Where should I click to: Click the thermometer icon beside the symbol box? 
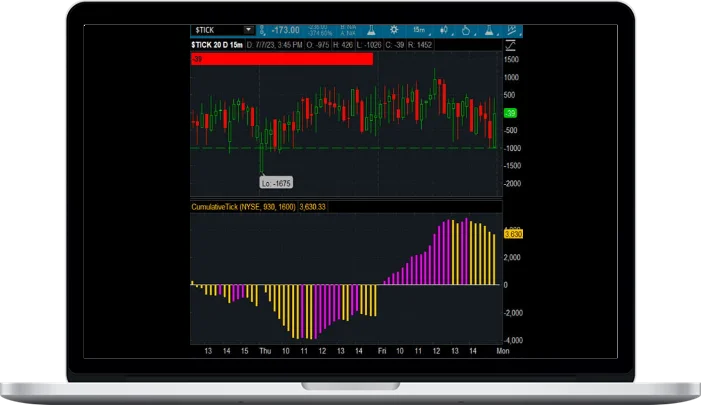coord(260,31)
